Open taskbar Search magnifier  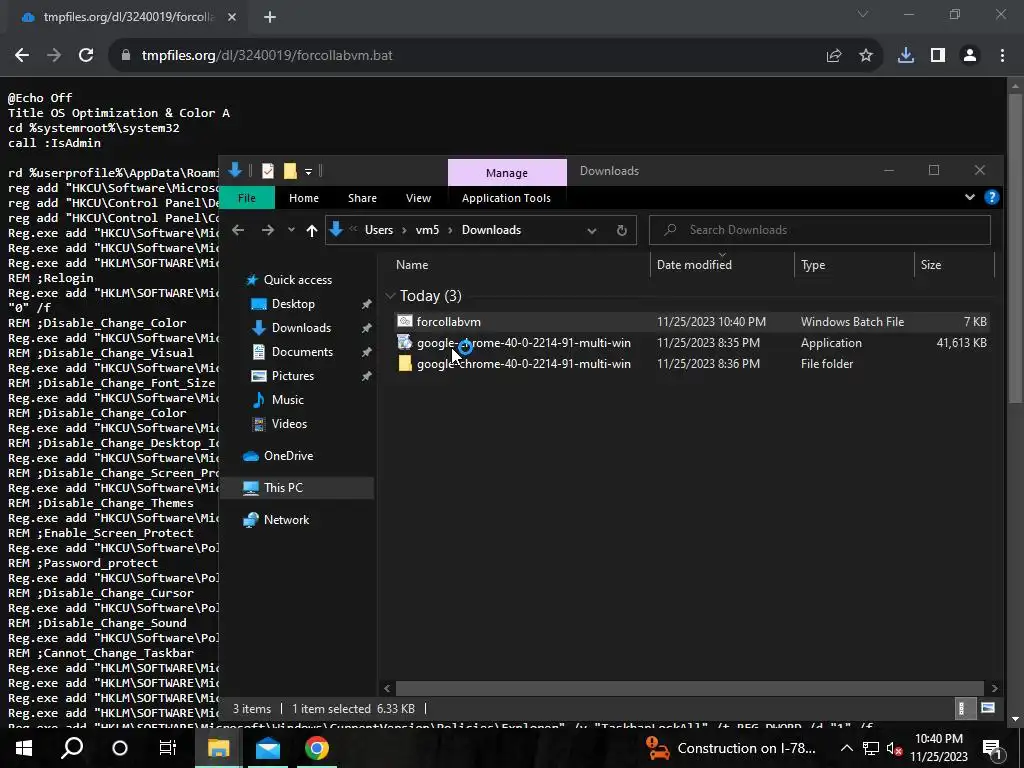point(72,748)
